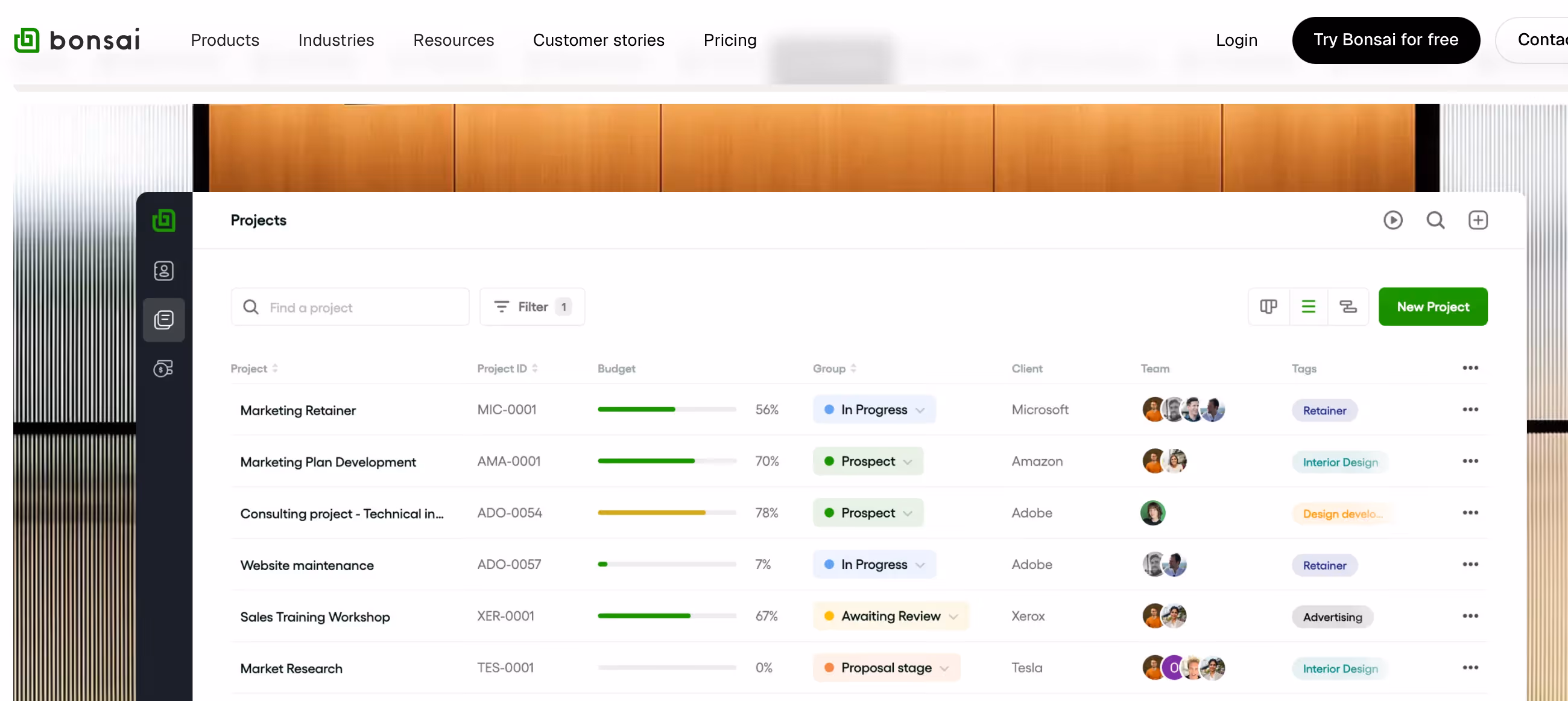Image resolution: width=1568 pixels, height=701 pixels.
Task: Click the Find a project search field
Action: [x=350, y=306]
